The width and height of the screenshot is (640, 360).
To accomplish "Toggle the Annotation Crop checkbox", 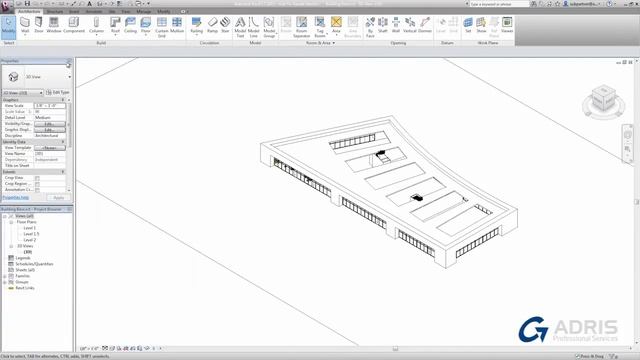I will 37,190.
